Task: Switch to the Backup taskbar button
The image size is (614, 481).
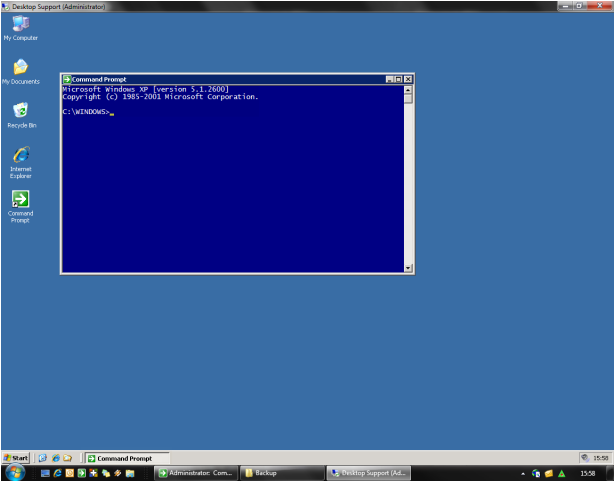Action: 282,473
